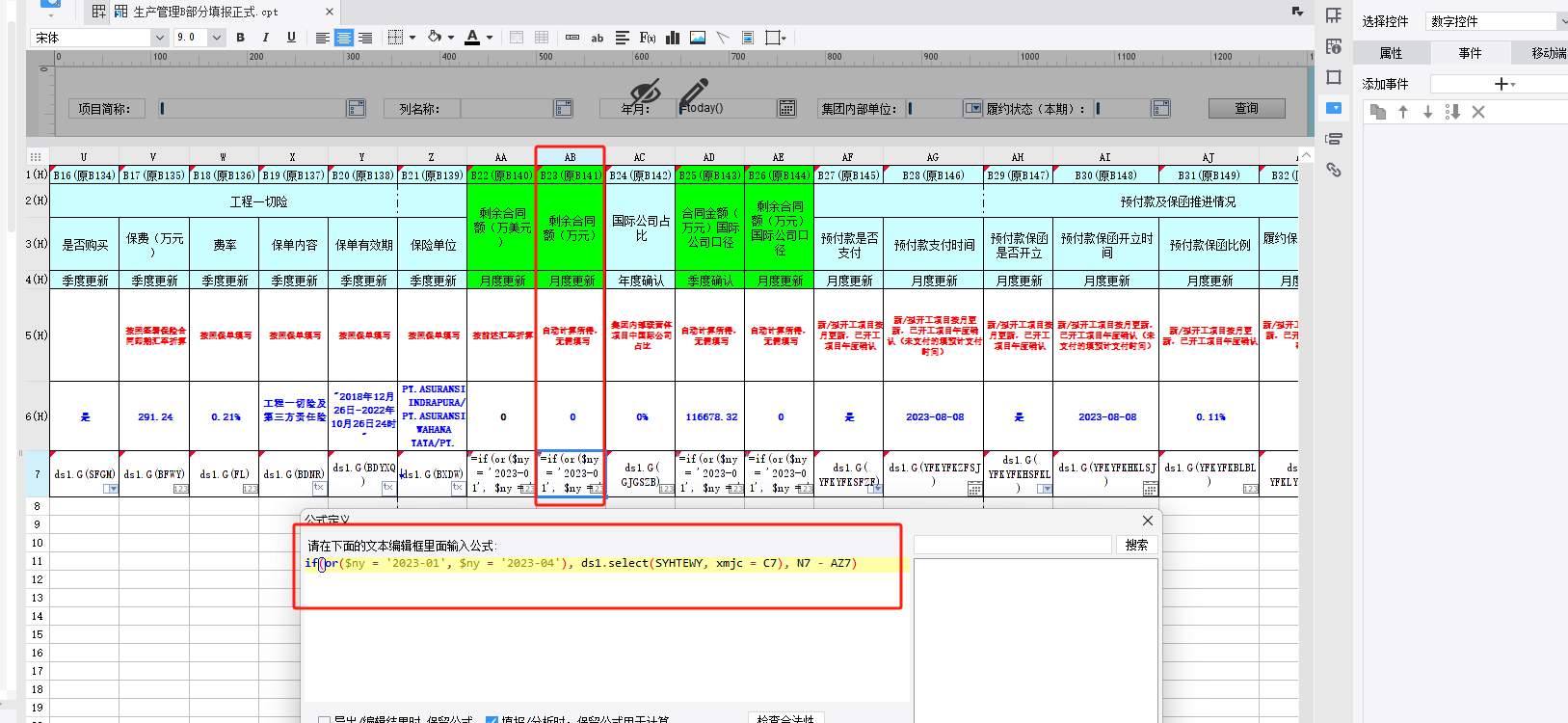
Task: Expand border style dropdown arrow
Action: (412, 38)
